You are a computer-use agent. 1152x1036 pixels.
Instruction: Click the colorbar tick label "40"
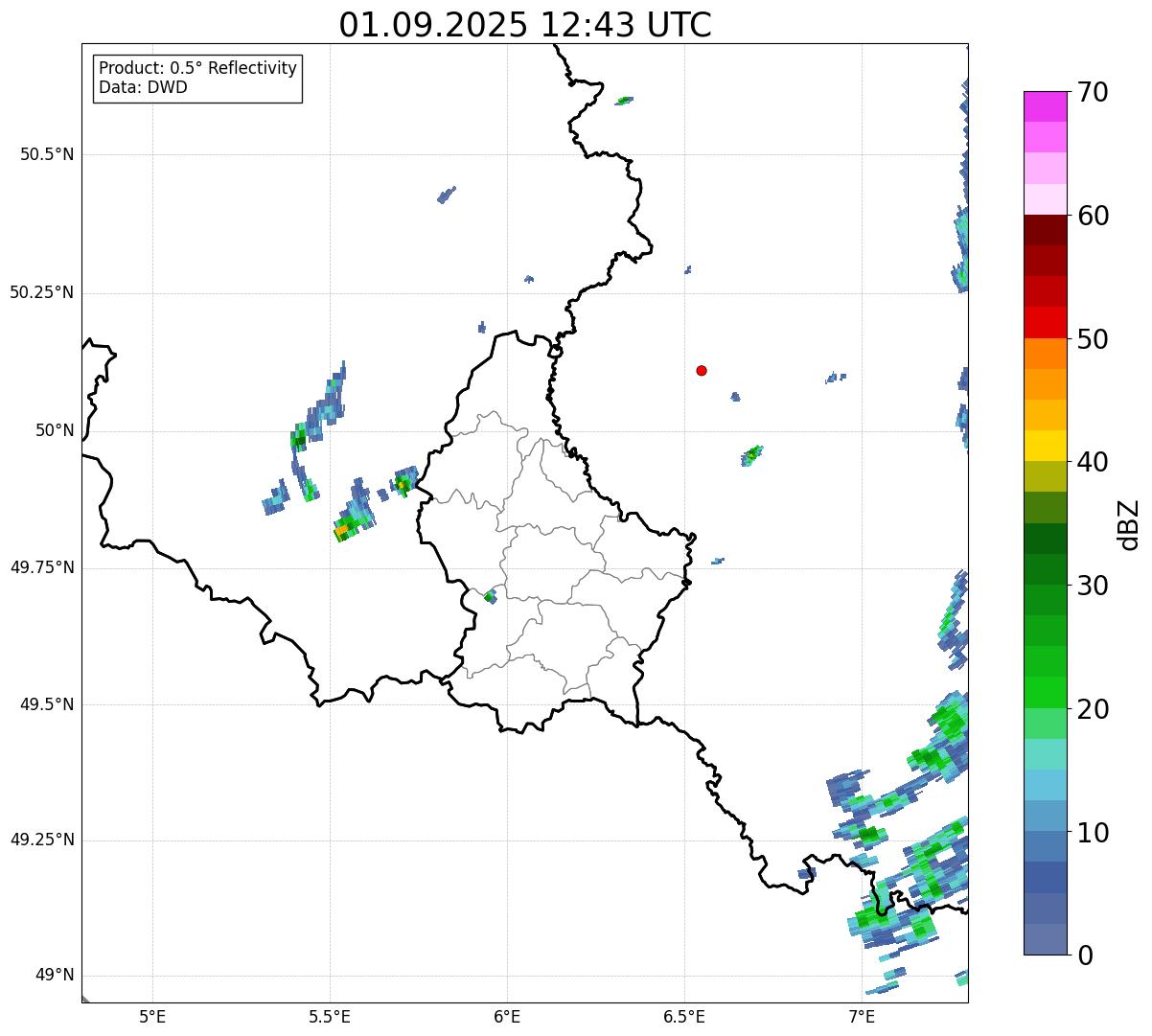(x=1093, y=462)
